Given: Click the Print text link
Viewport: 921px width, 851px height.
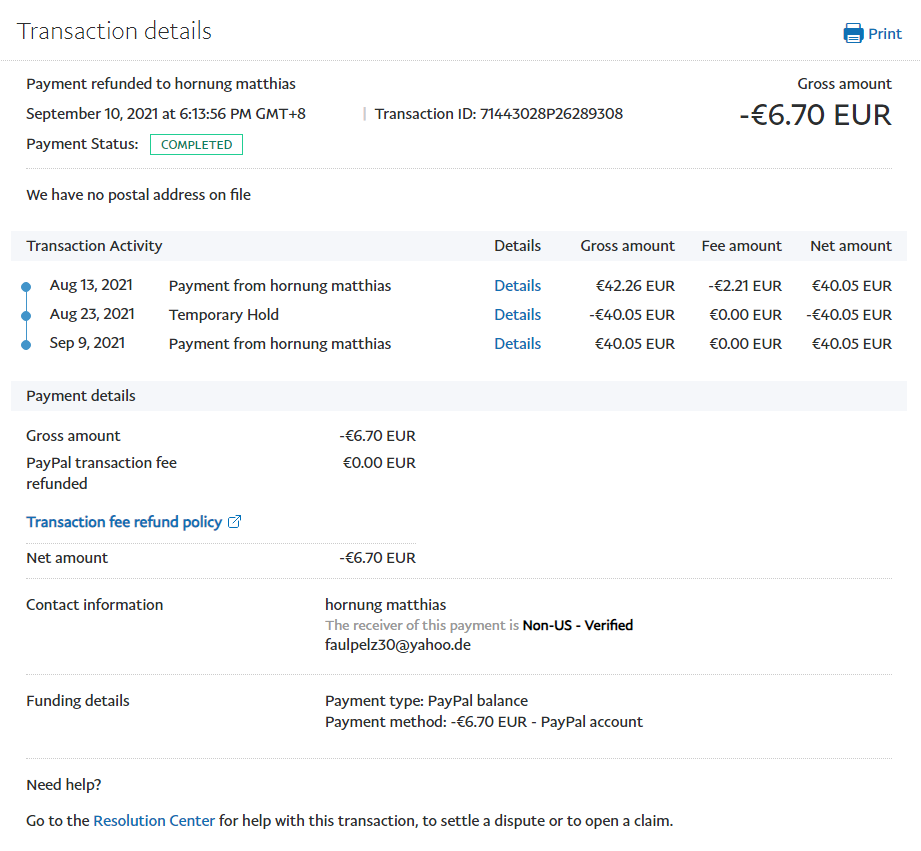Looking at the screenshot, I should 884,34.
